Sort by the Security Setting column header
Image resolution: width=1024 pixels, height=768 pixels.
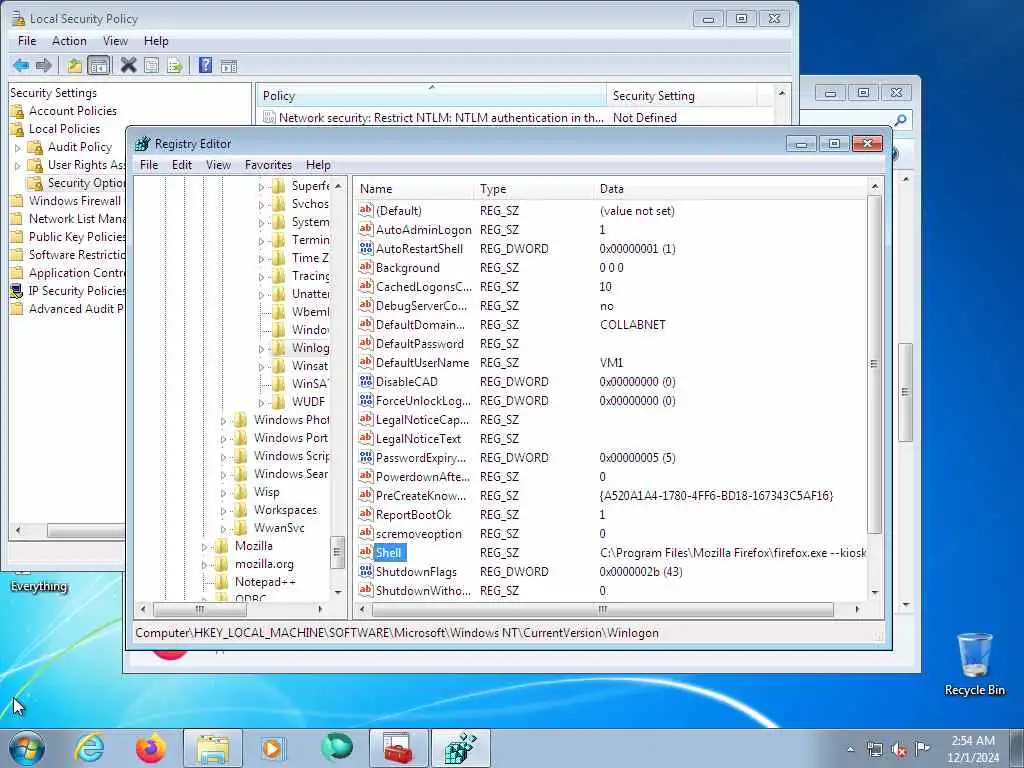tap(682, 96)
